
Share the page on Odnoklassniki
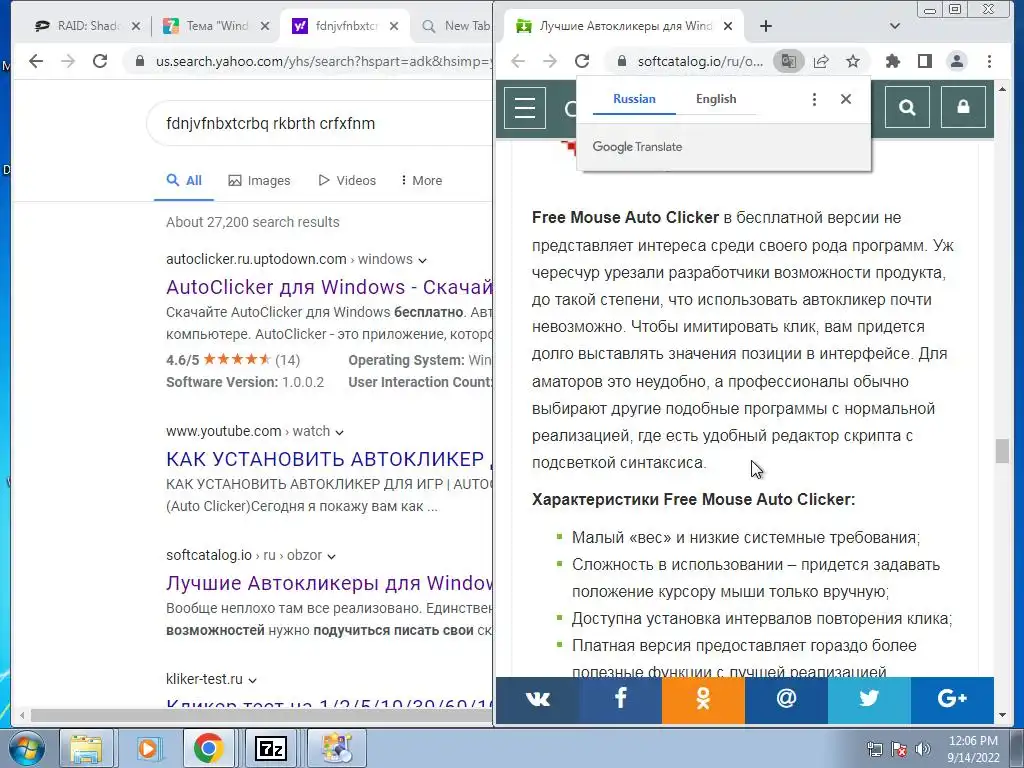[x=703, y=699]
